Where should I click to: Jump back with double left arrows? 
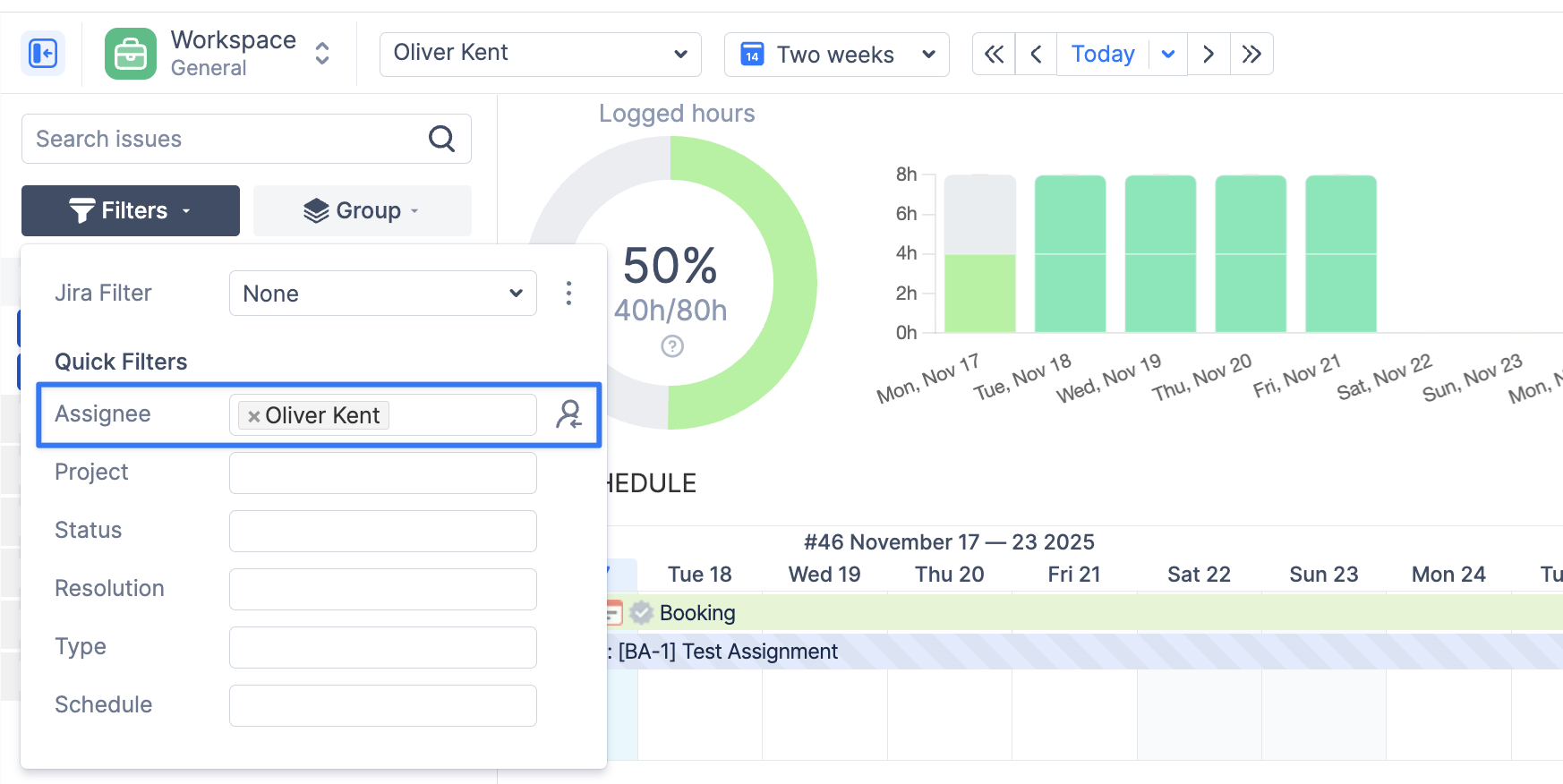994,55
